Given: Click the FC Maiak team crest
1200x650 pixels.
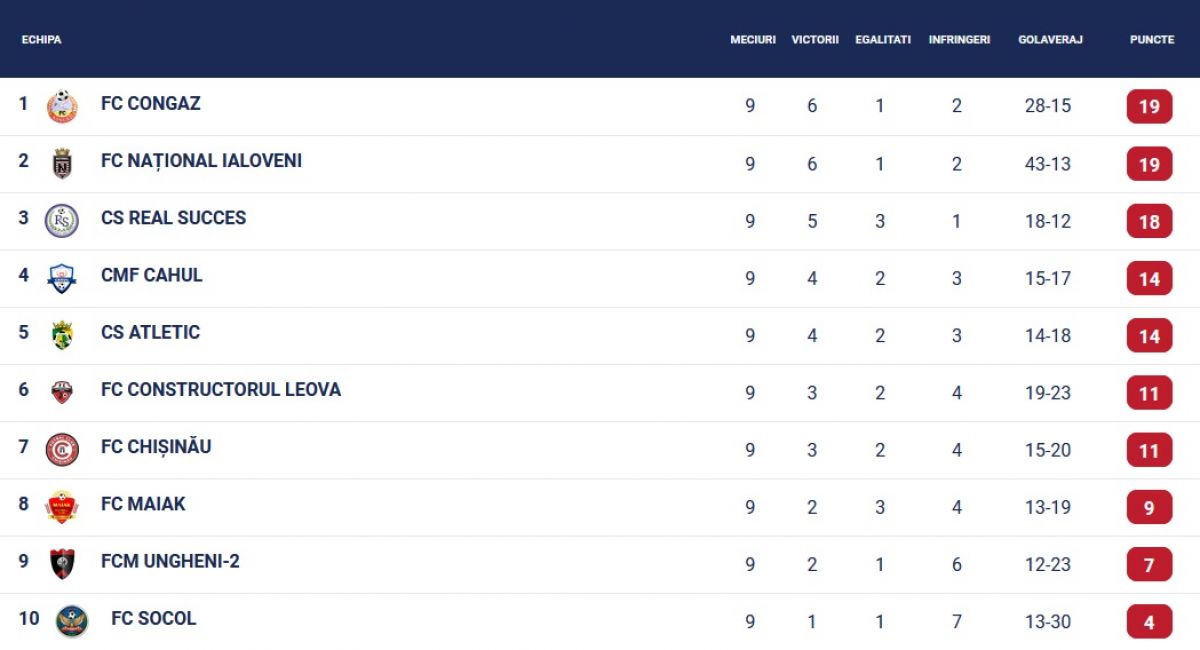Looking at the screenshot, I should click(62, 507).
